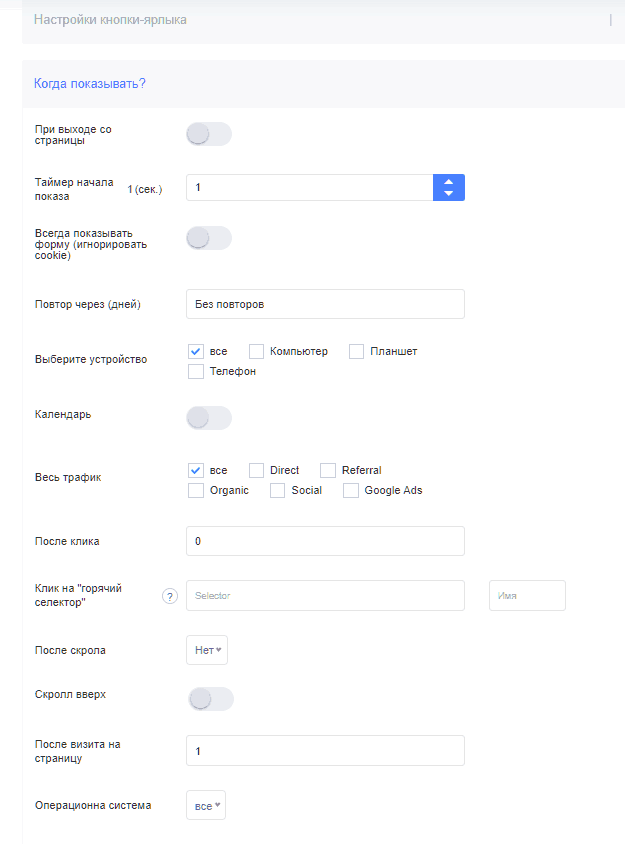Click the Selector input field
Image resolution: width=625 pixels, height=844 pixels.
pyautogui.click(x=325, y=595)
